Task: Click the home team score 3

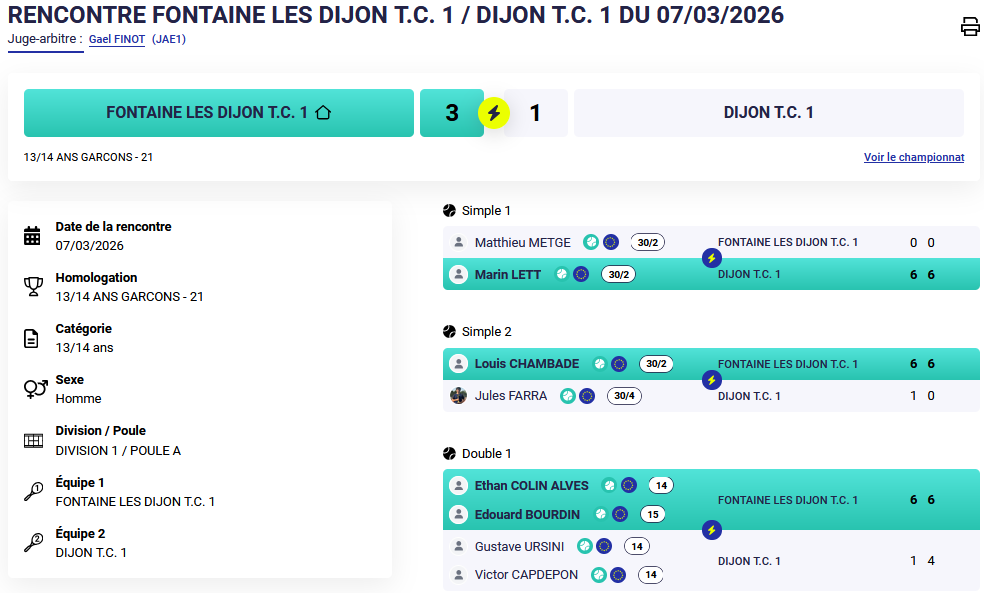Action: click(452, 113)
